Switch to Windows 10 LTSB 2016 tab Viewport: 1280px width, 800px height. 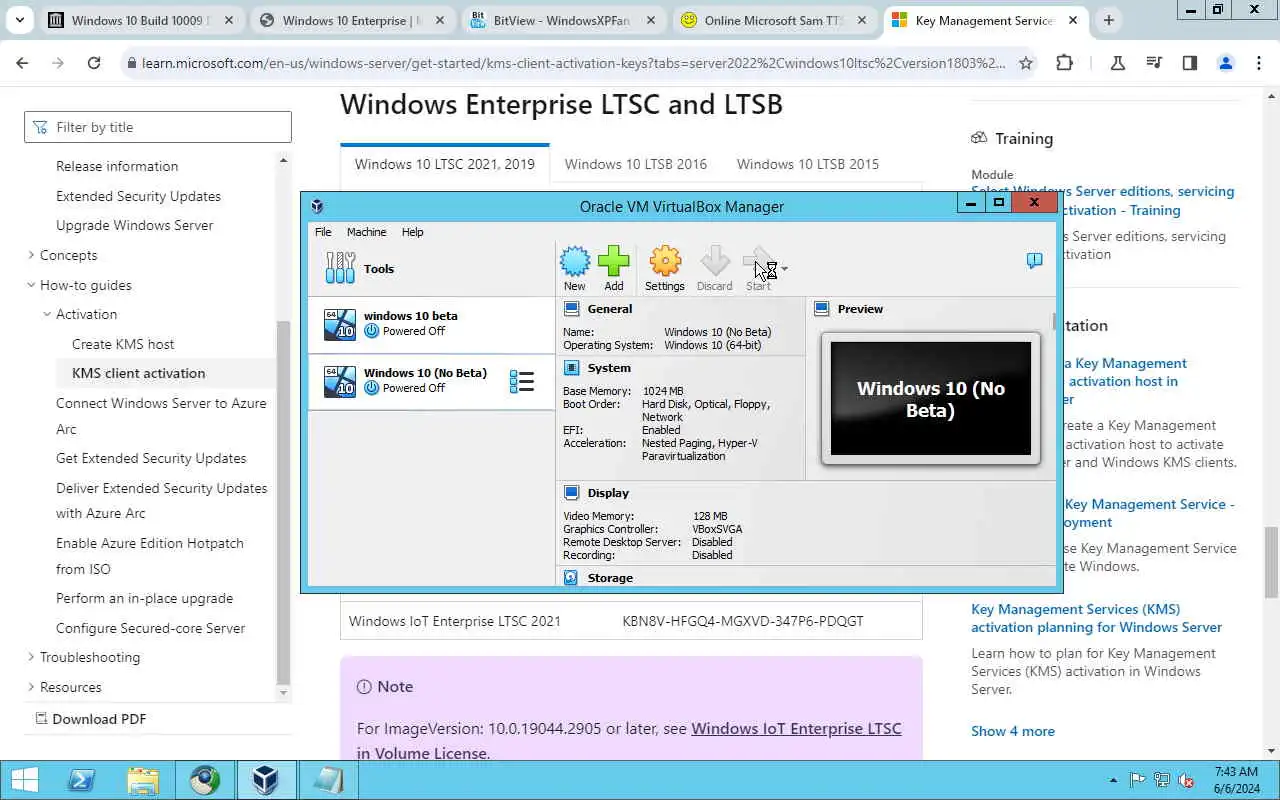[635, 164]
